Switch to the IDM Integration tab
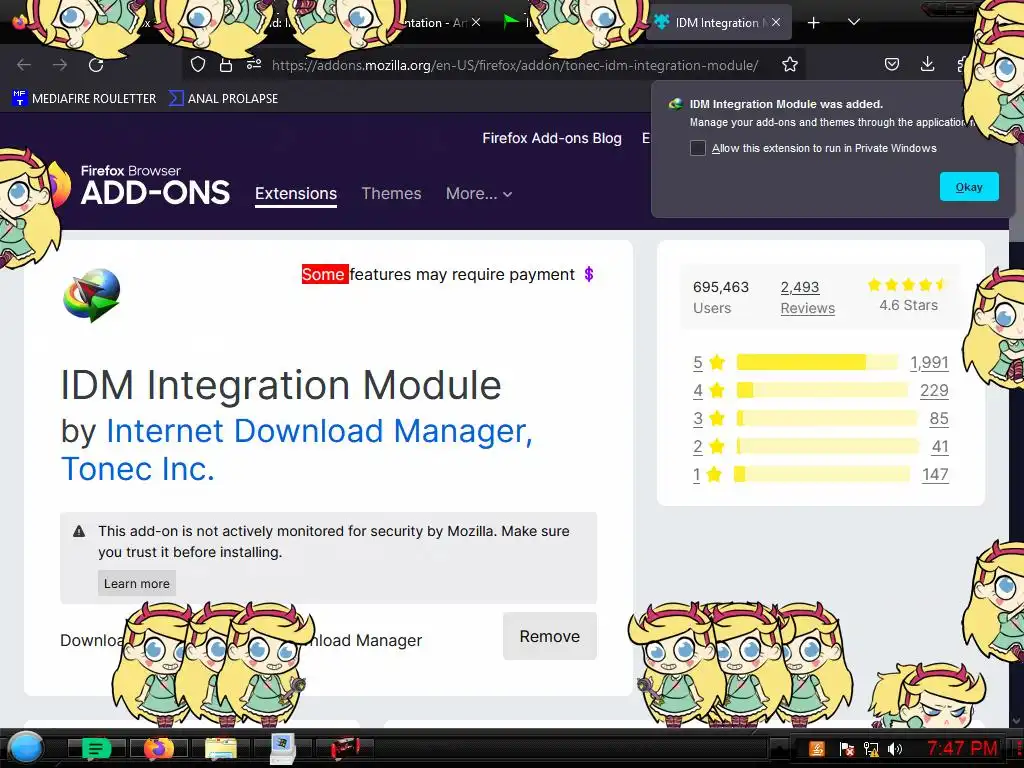Viewport: 1024px width, 768px height. [x=718, y=22]
